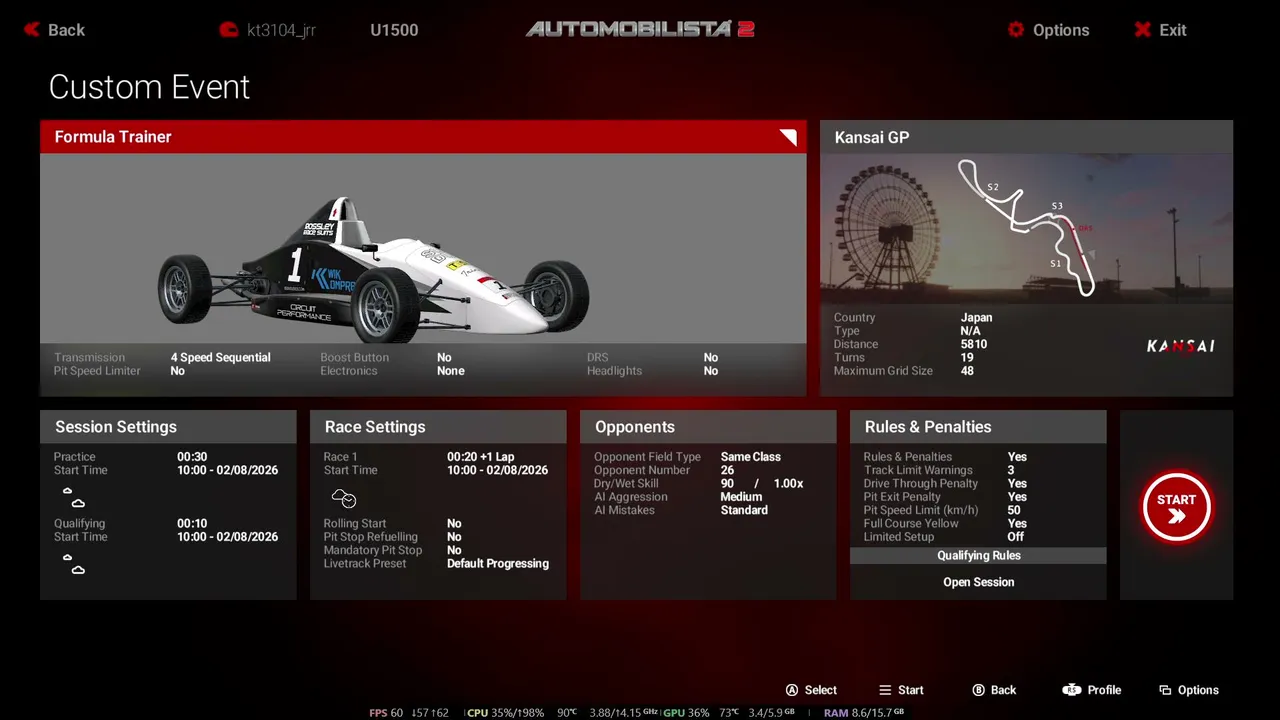Click the view button icon beside bottom Options
1280x720 pixels.
[x=1165, y=690]
